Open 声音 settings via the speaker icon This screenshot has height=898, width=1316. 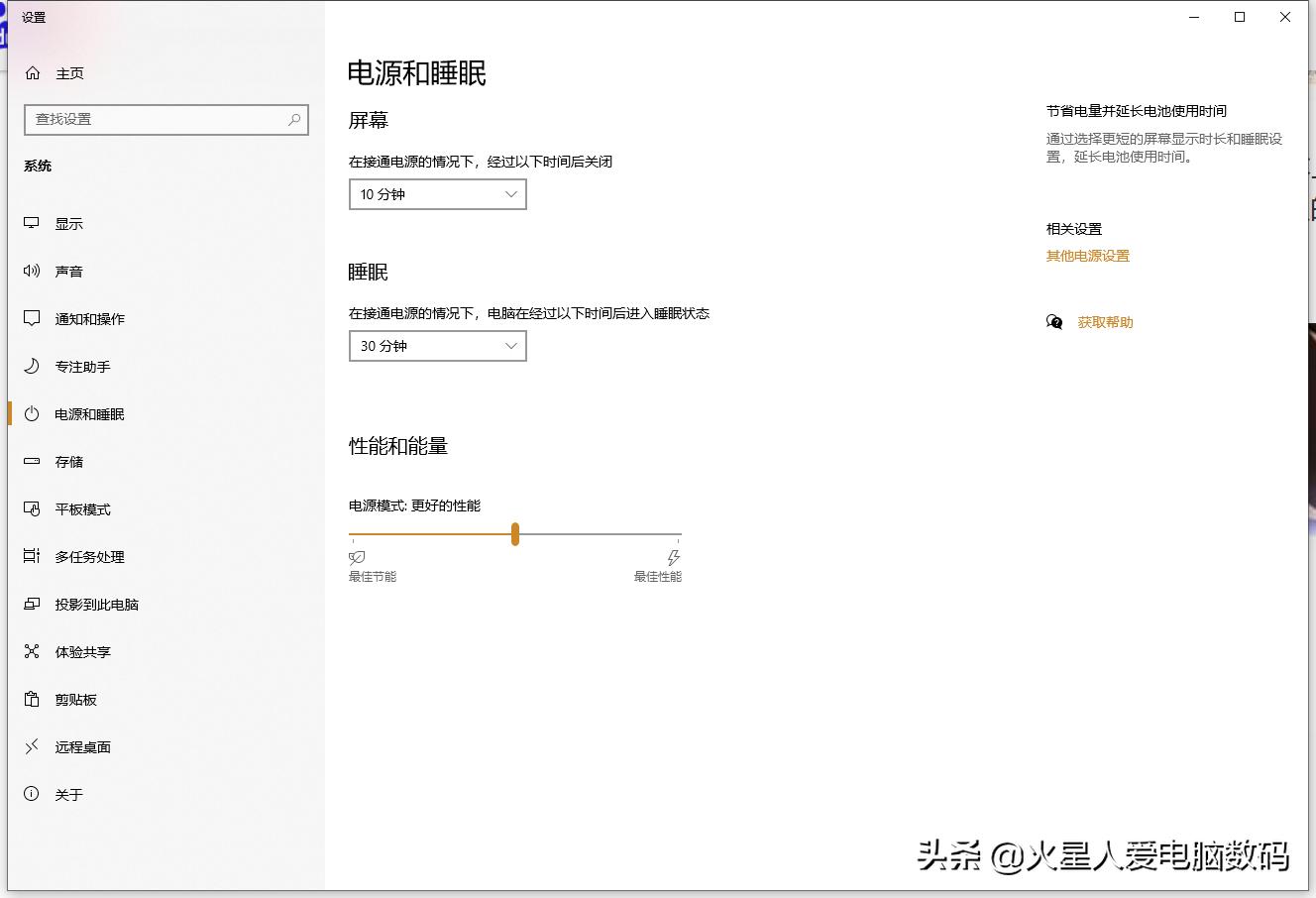[x=34, y=271]
